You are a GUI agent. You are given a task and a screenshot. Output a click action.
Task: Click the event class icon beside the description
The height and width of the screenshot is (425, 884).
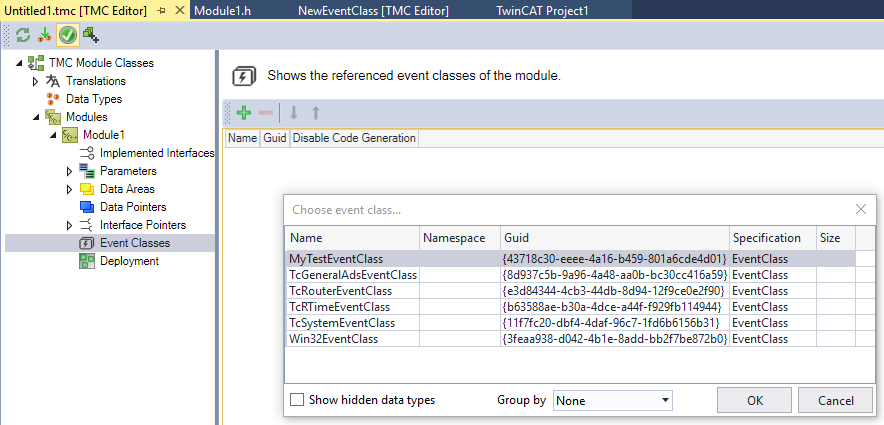click(244, 76)
